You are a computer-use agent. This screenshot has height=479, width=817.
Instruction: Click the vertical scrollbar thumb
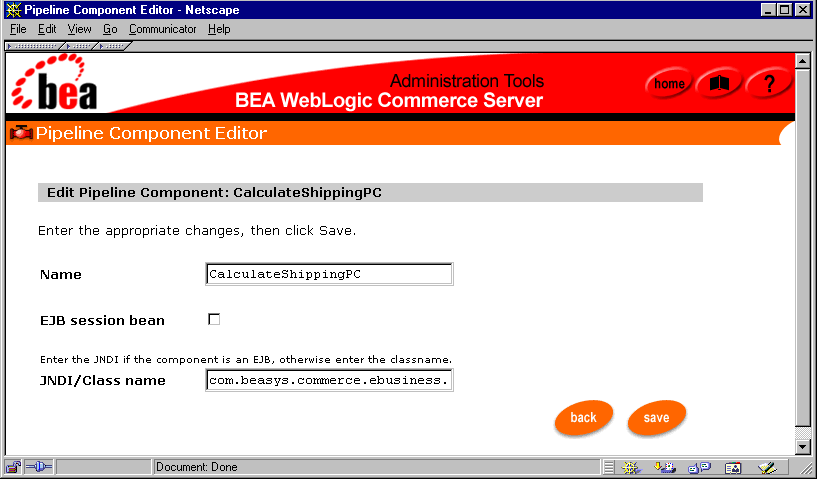pyautogui.click(x=803, y=247)
